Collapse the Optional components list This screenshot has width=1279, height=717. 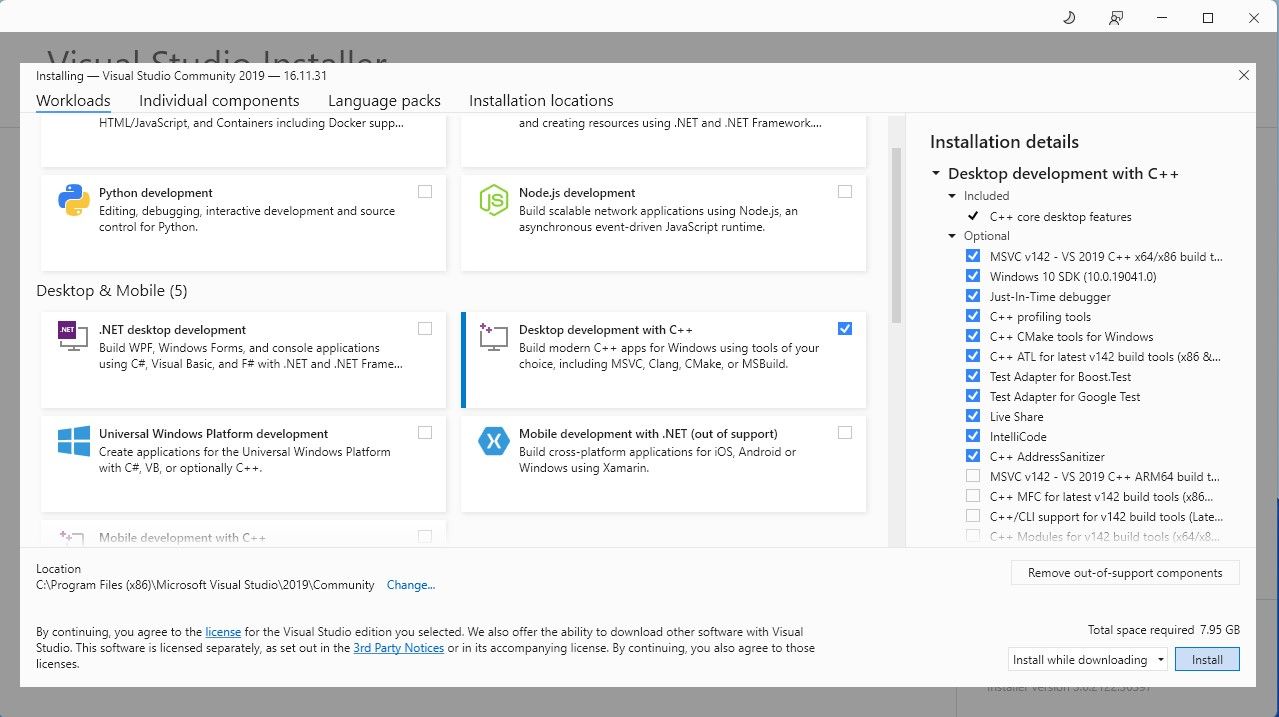(951, 236)
